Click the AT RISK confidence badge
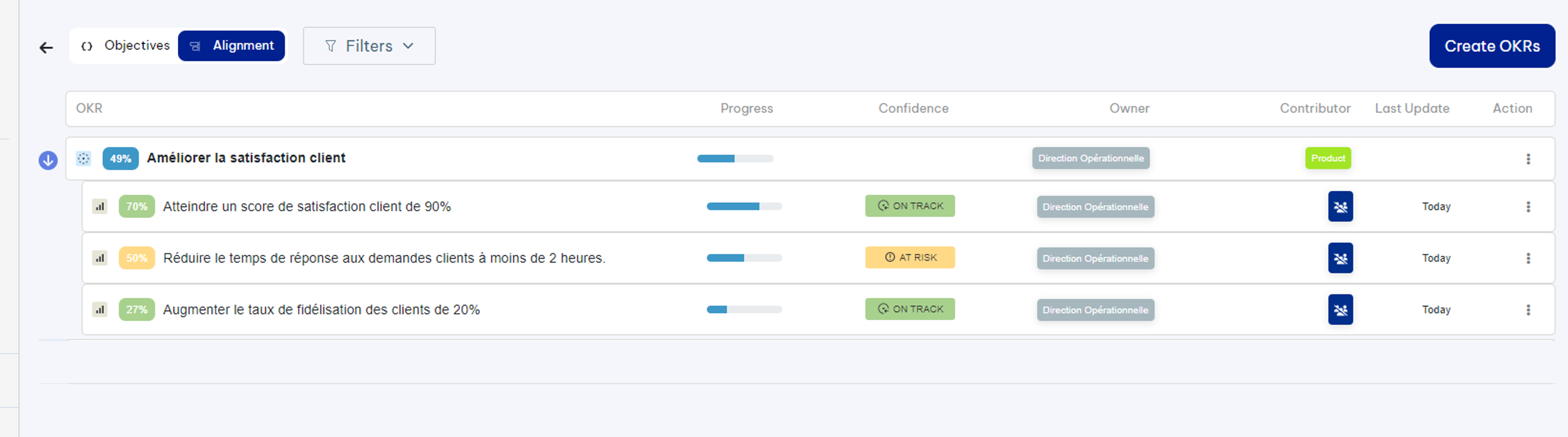The image size is (1568, 437). click(909, 258)
